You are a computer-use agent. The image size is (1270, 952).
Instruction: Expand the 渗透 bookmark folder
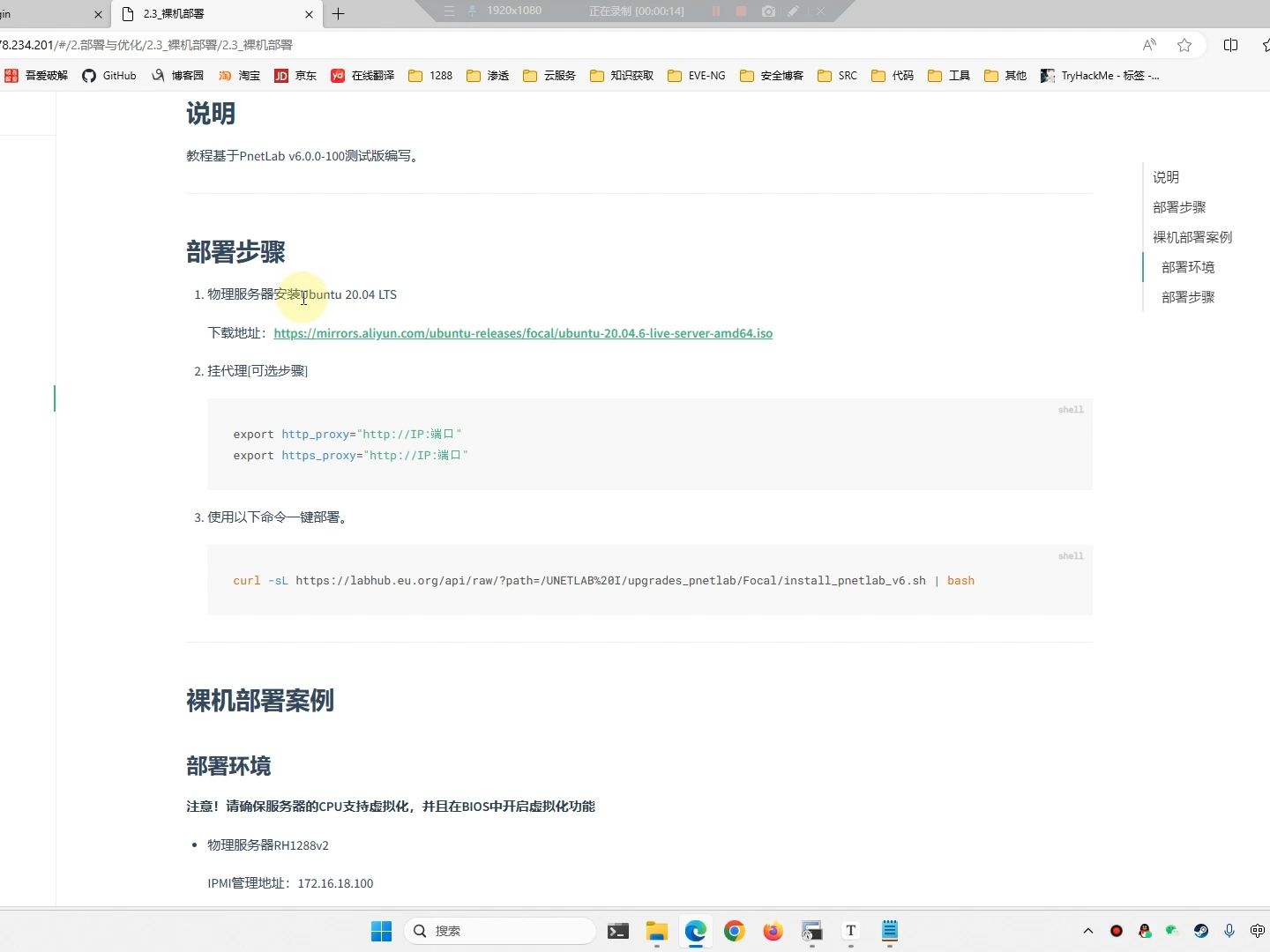pos(488,76)
